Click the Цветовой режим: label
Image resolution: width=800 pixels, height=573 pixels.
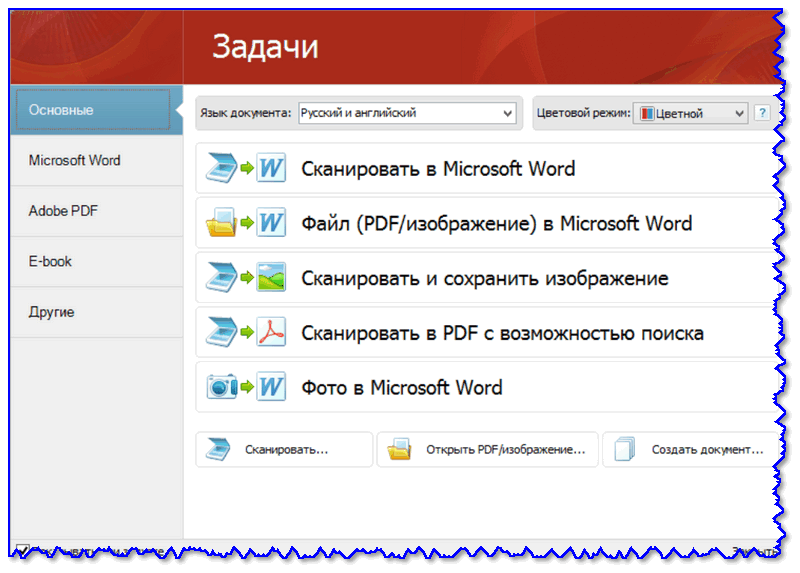[583, 113]
